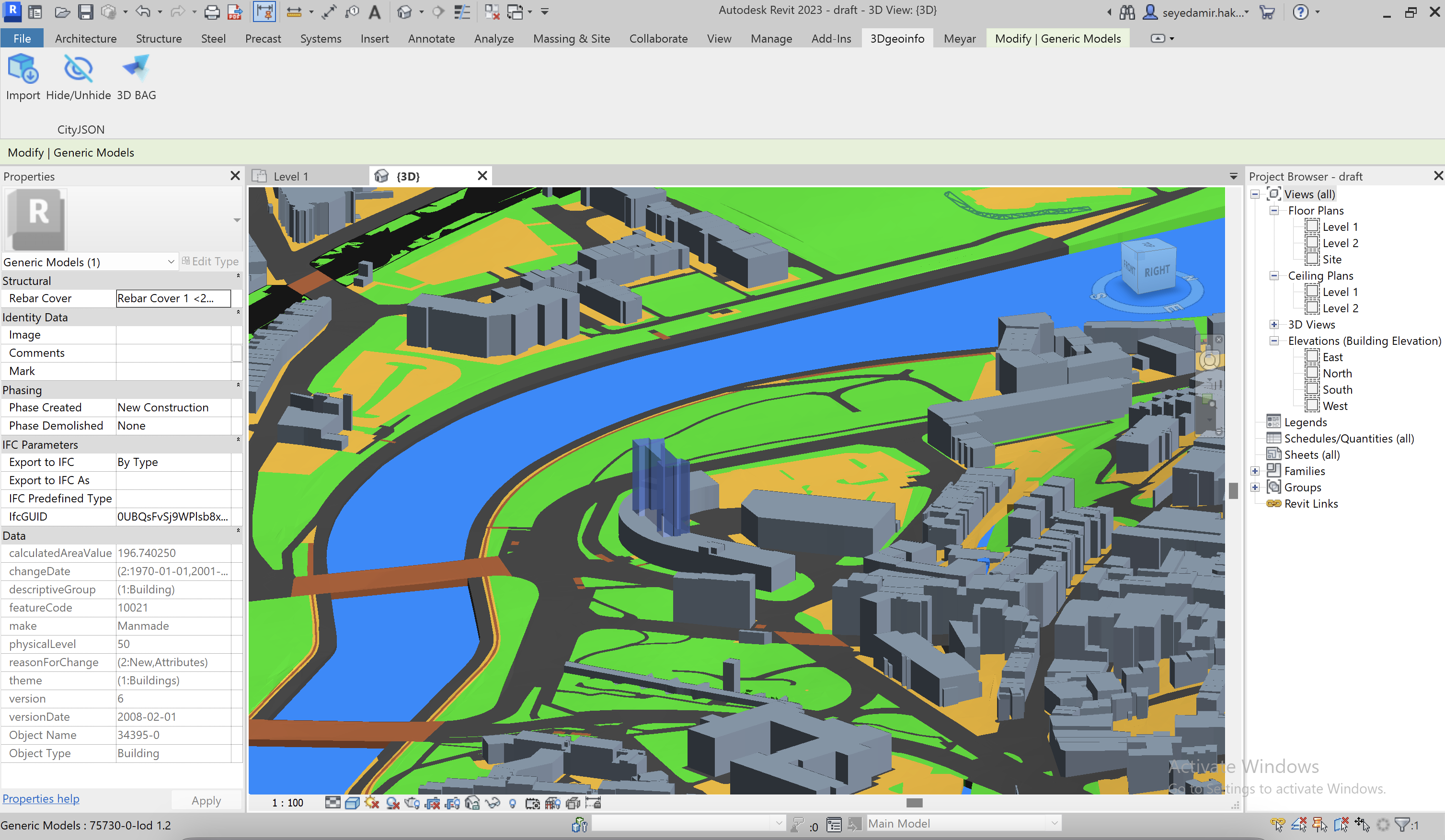The height and width of the screenshot is (840, 1445).
Task: Toggle Select Pinned Elements in status bar
Action: click(1319, 825)
